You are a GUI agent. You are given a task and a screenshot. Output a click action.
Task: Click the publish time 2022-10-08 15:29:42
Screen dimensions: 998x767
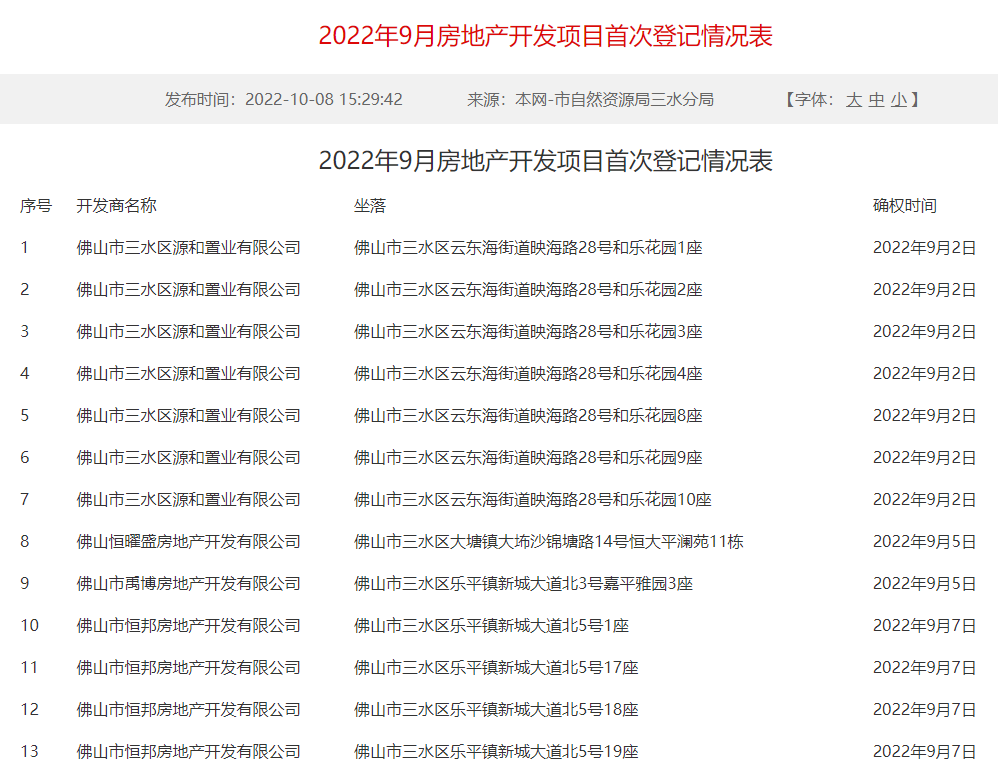[x=323, y=100]
